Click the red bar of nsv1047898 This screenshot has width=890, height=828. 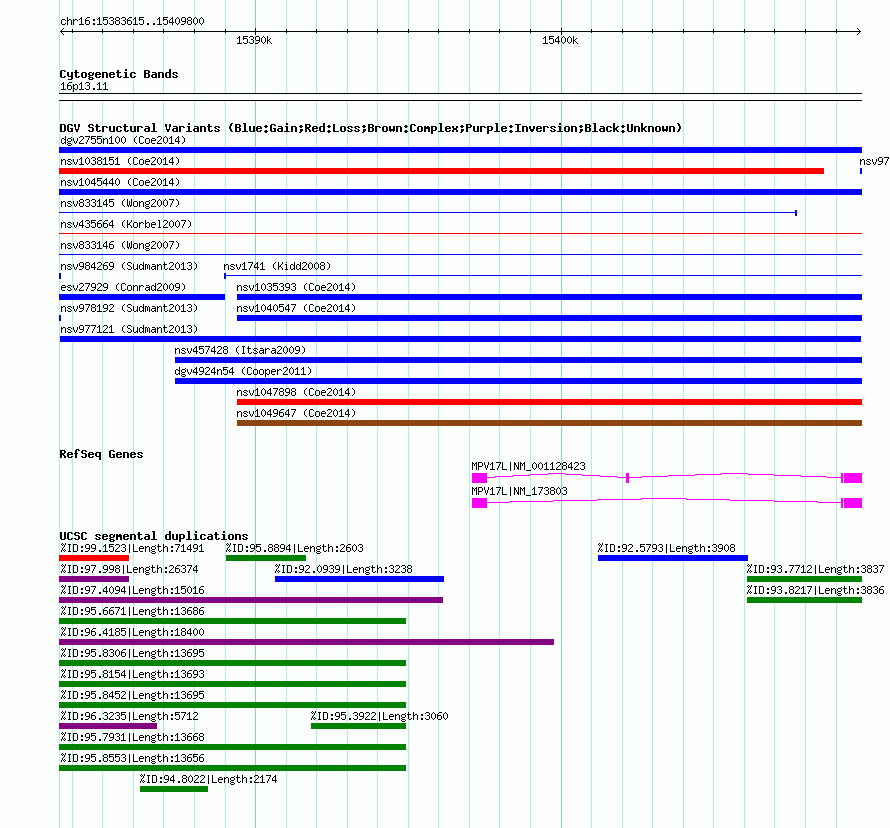pyautogui.click(x=549, y=402)
